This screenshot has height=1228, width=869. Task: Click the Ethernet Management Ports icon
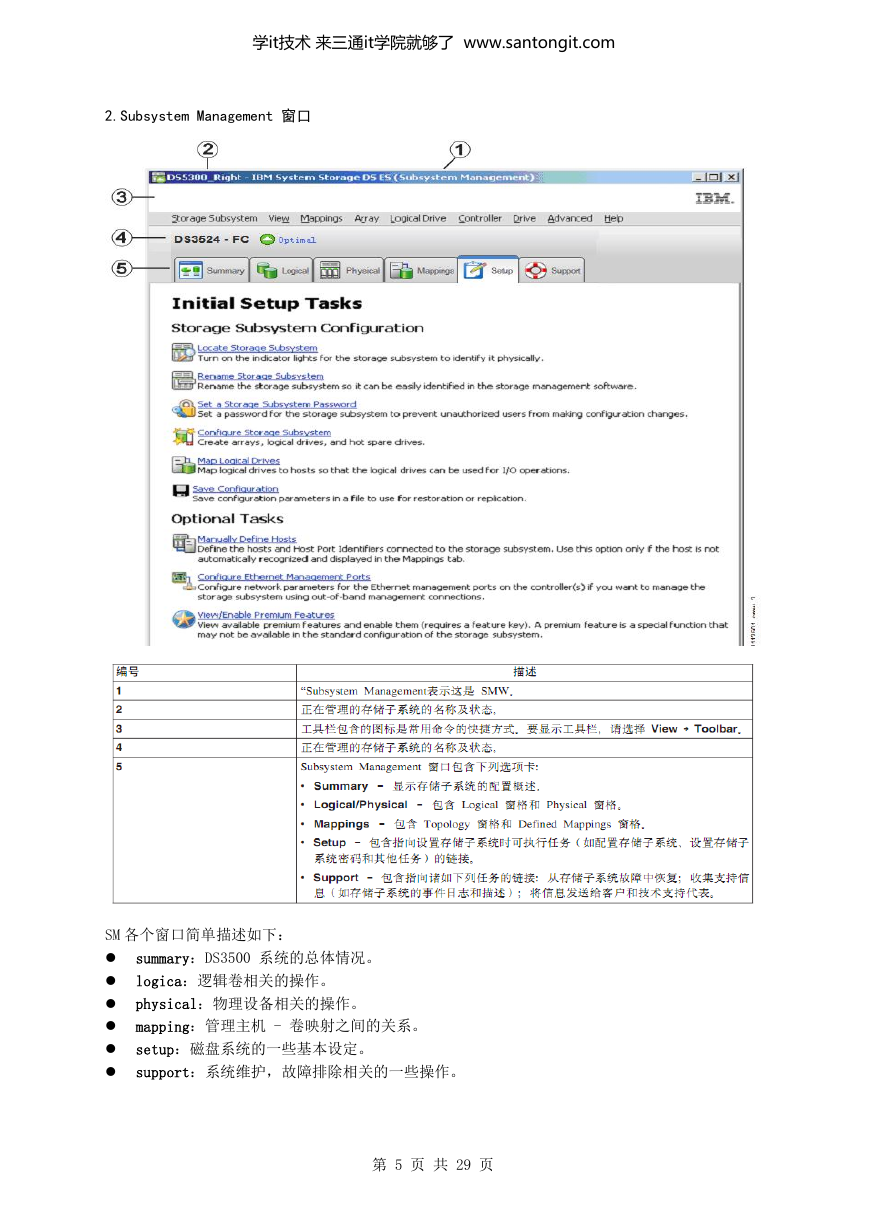[x=183, y=581]
